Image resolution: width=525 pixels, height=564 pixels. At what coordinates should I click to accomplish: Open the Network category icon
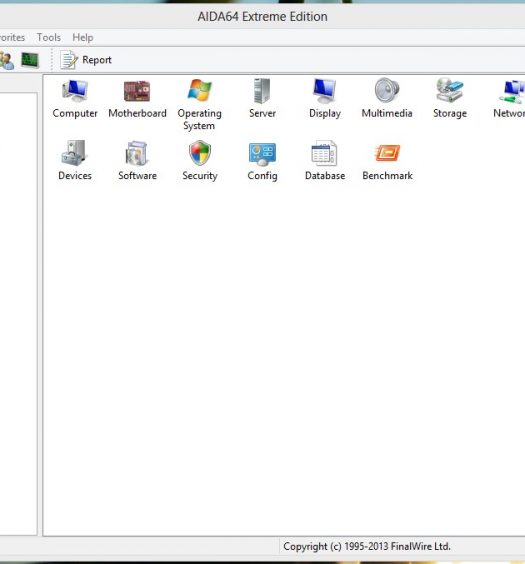coord(512,91)
